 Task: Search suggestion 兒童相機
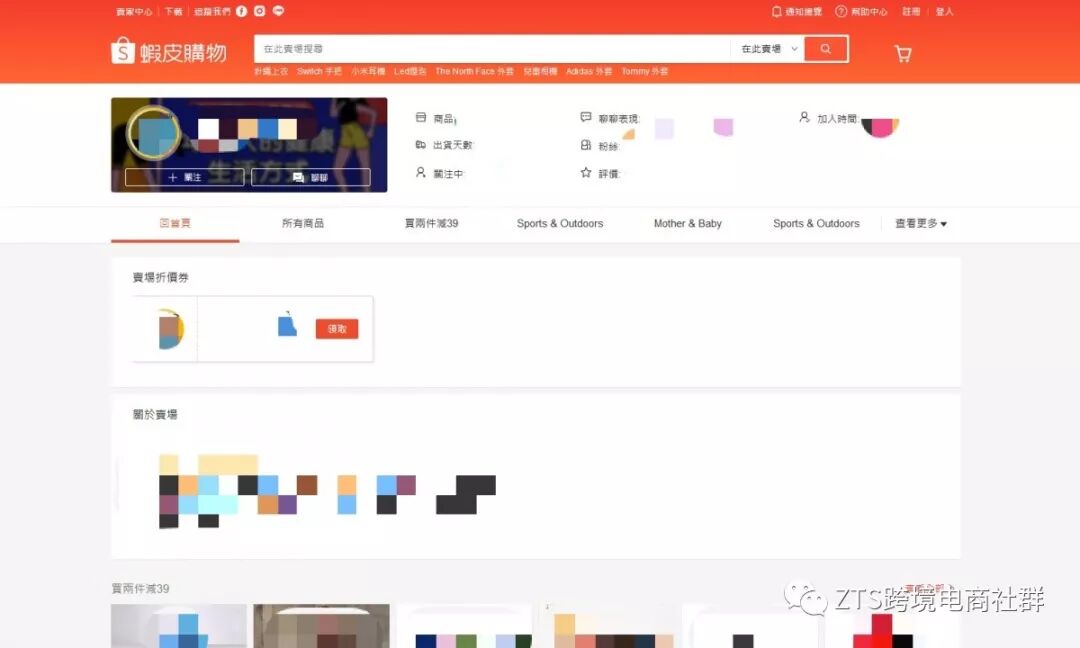point(540,71)
